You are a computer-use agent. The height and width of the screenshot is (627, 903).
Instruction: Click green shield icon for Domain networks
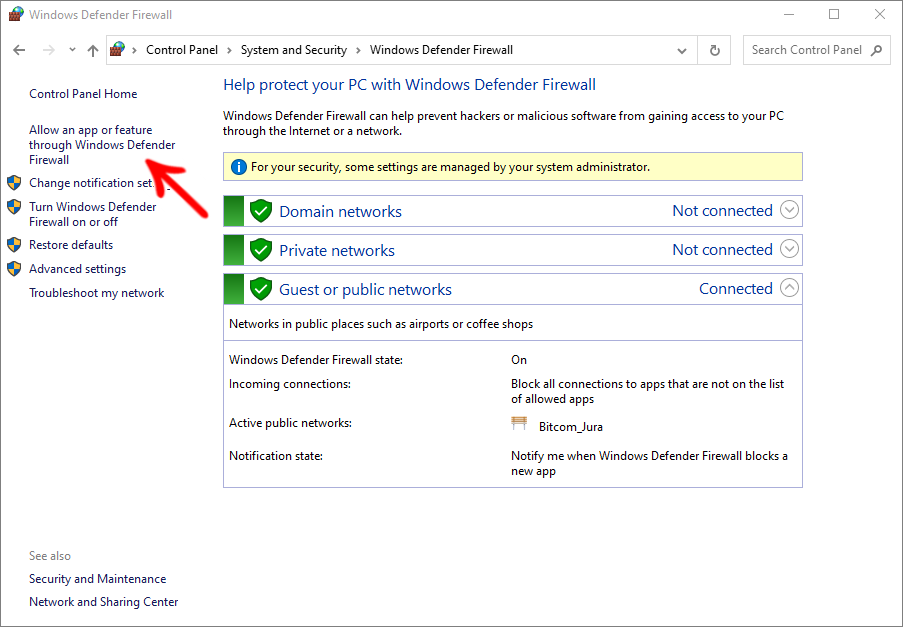[x=261, y=211]
